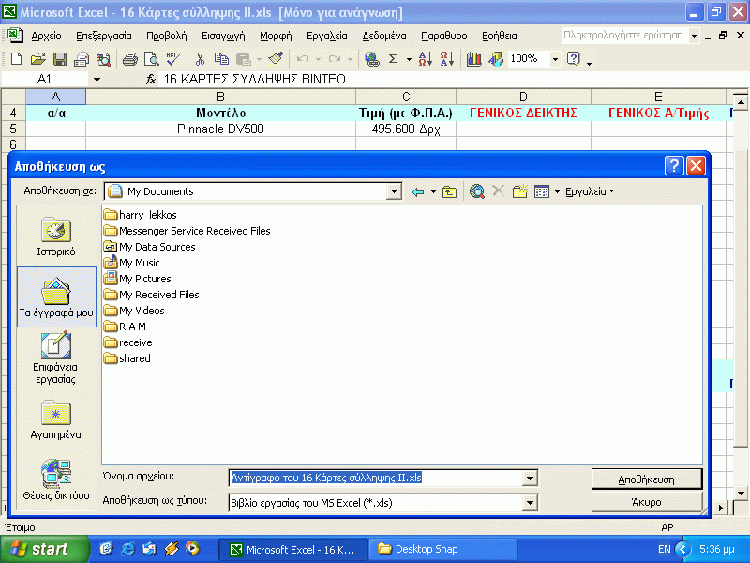This screenshot has height=563, width=750.
Task: Select the My Music folder
Action: [x=132, y=263]
